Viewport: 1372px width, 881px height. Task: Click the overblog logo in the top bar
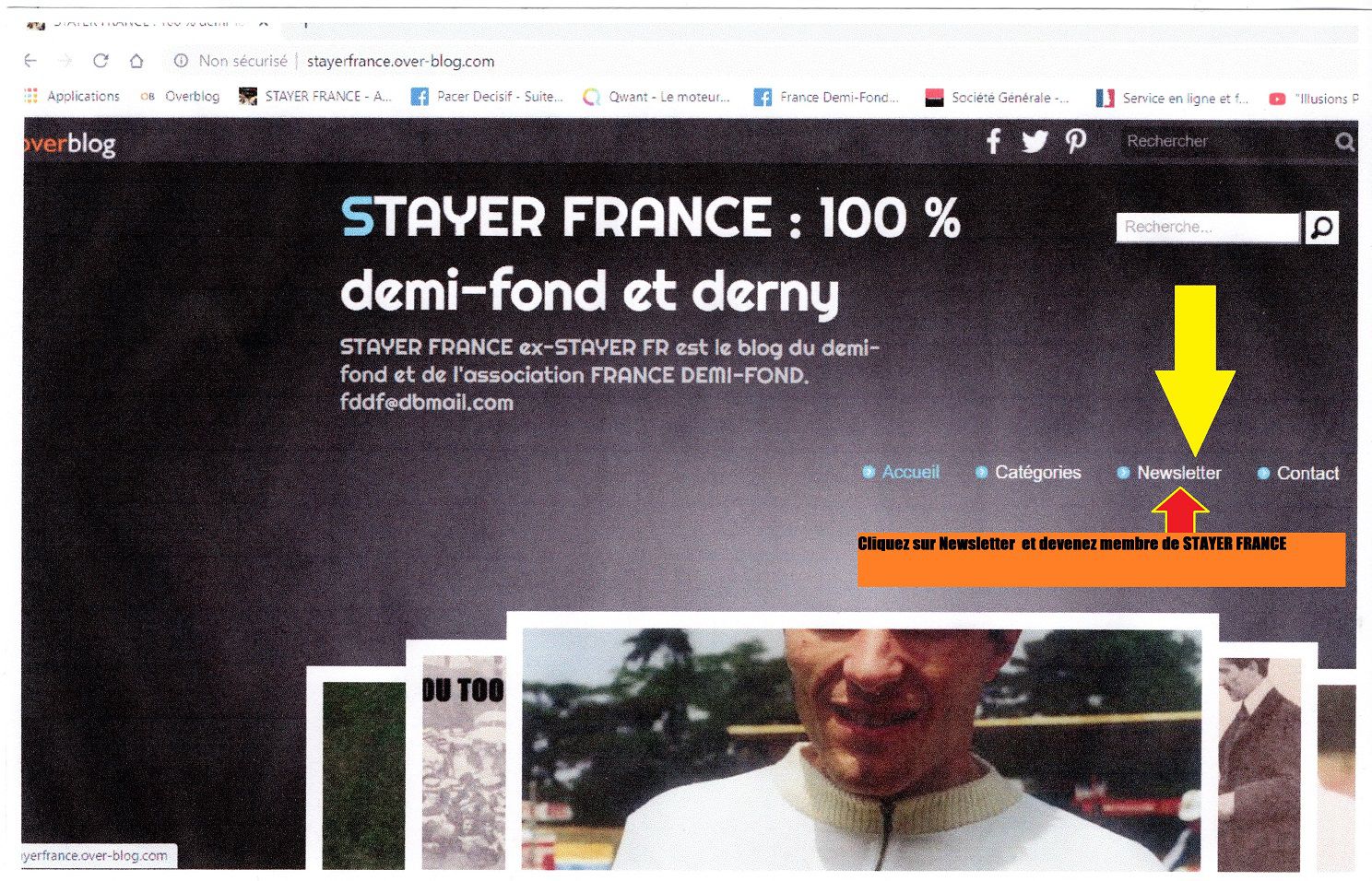[70, 144]
